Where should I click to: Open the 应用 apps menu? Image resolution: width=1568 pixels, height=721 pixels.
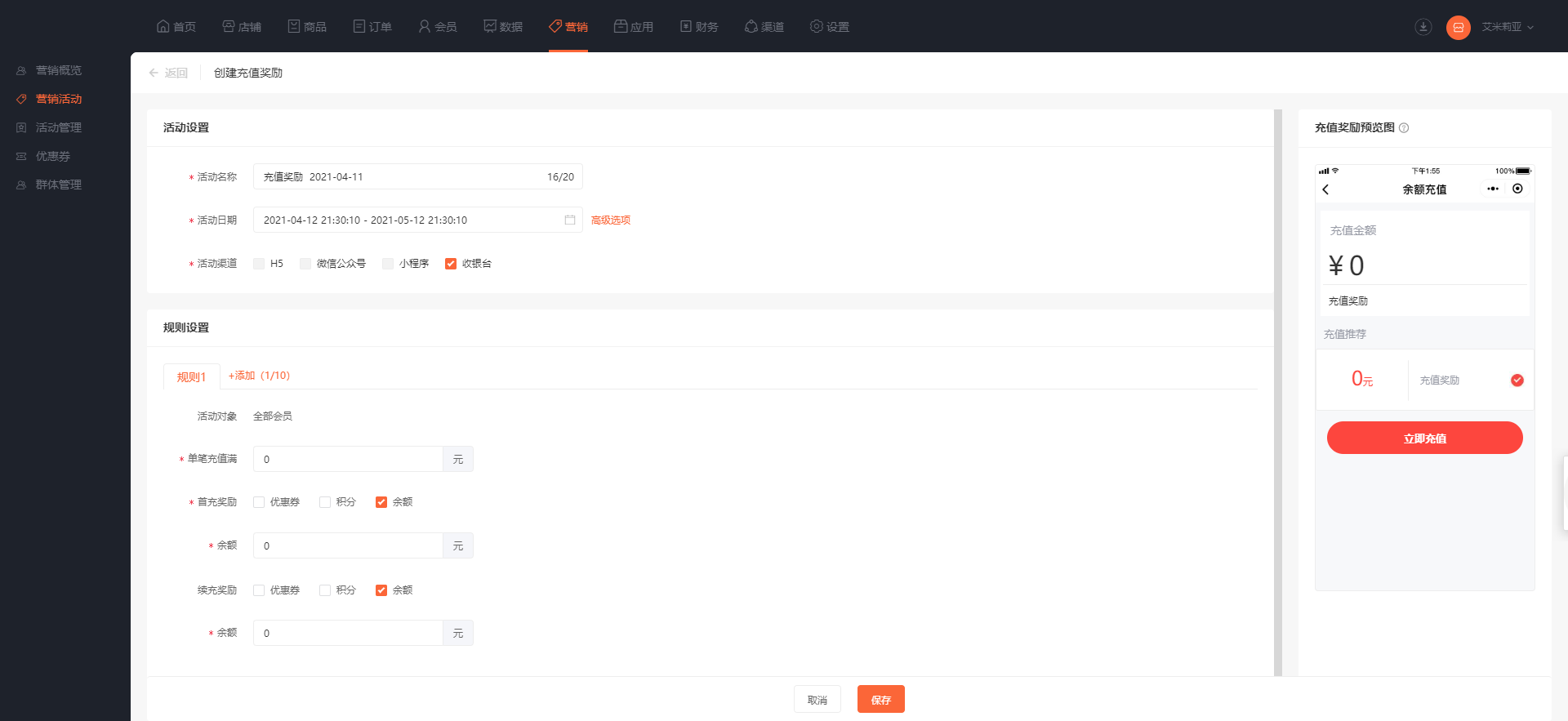click(x=634, y=26)
